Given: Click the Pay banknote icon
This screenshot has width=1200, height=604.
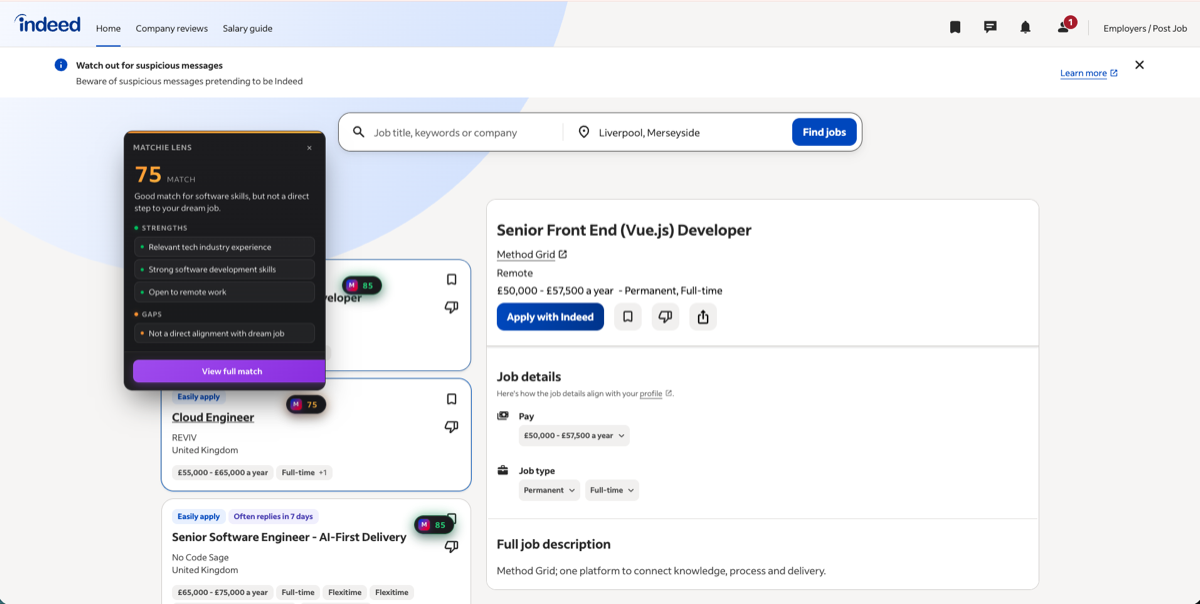Looking at the screenshot, I should tap(503, 415).
